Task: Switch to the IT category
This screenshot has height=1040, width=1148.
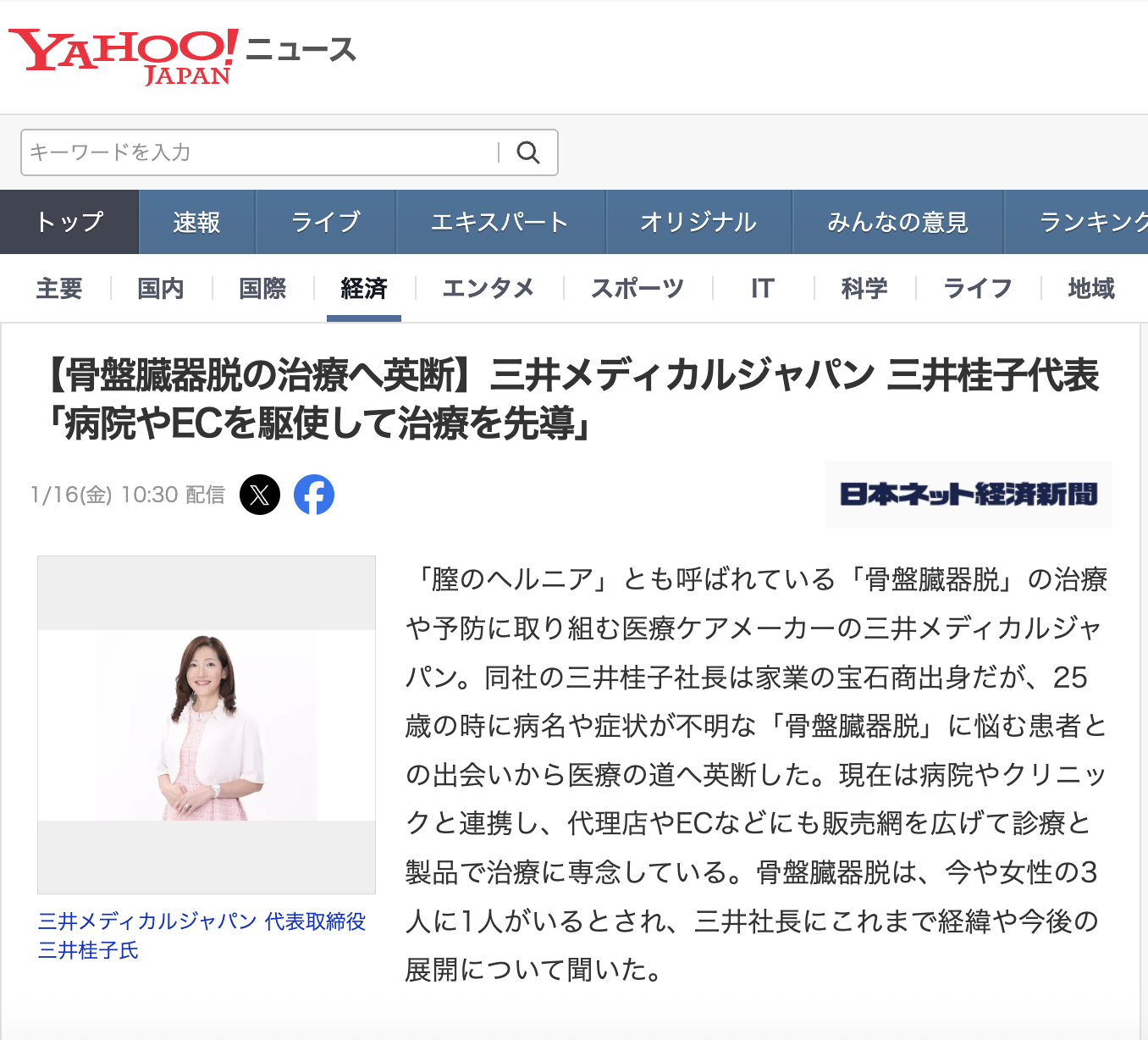Action: point(761,289)
